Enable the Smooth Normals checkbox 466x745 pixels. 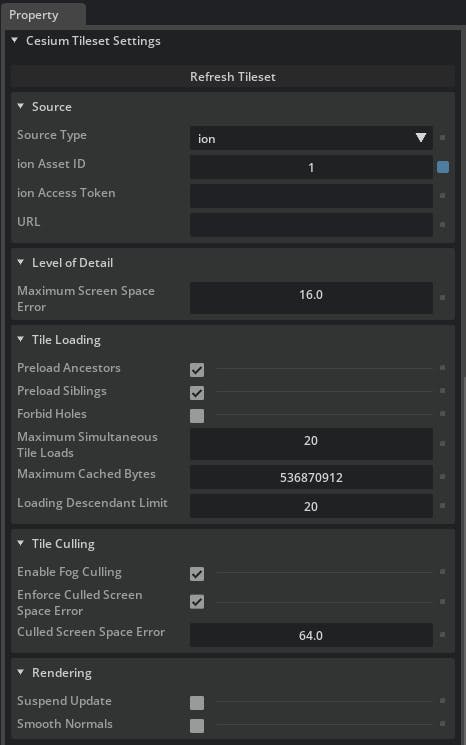pyautogui.click(x=197, y=726)
